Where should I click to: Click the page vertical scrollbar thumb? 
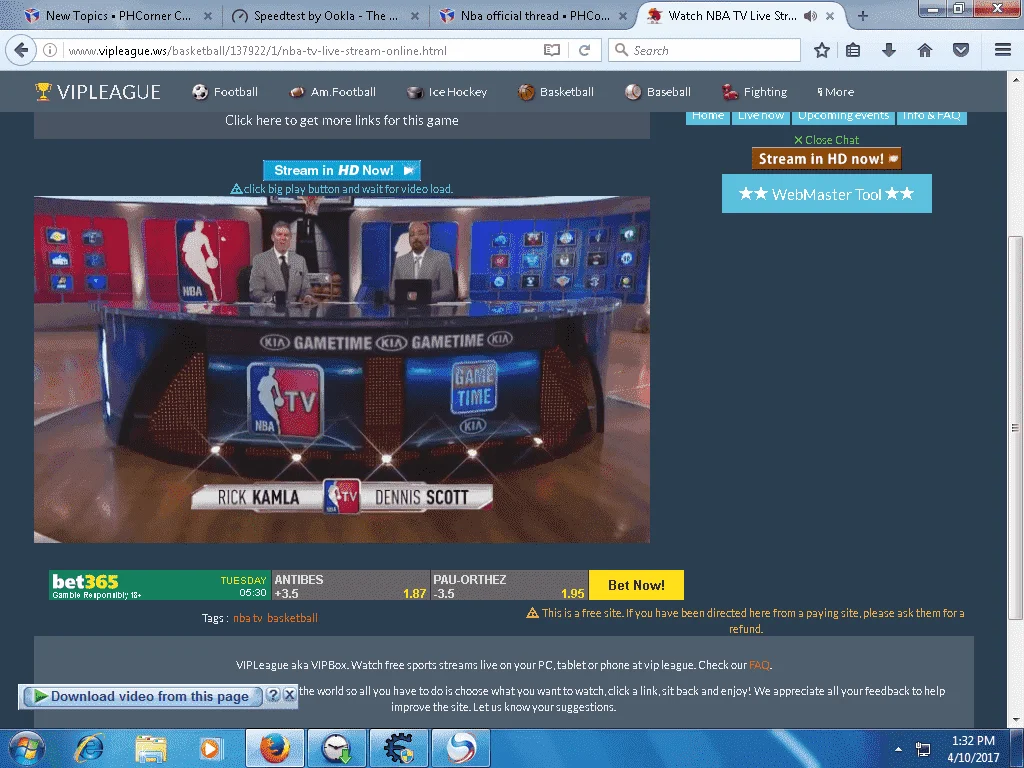[x=1016, y=428]
